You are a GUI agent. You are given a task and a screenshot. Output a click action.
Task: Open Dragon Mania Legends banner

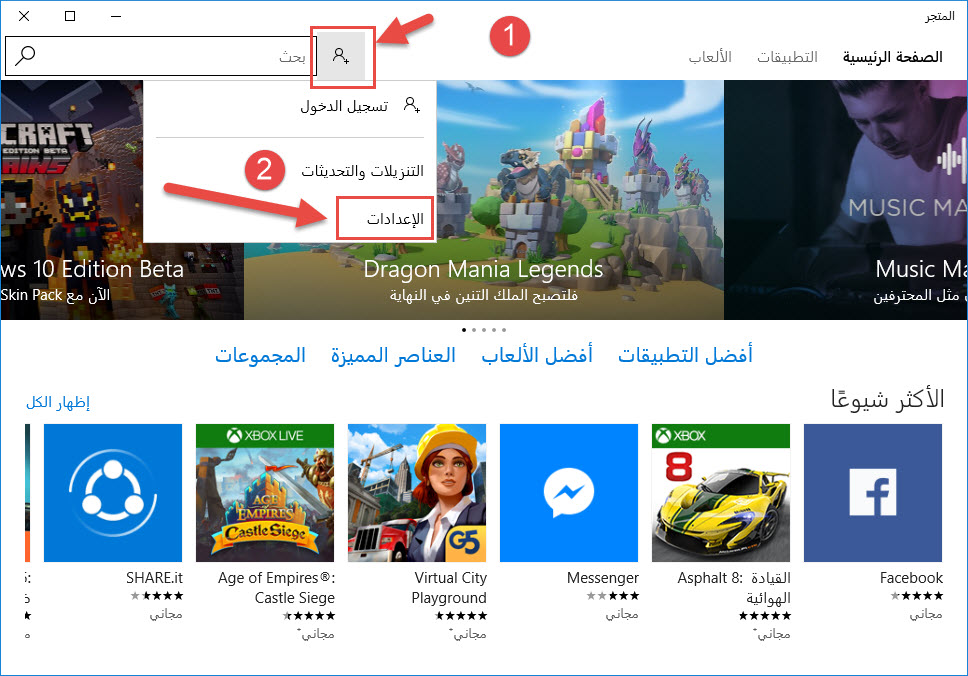(483, 199)
